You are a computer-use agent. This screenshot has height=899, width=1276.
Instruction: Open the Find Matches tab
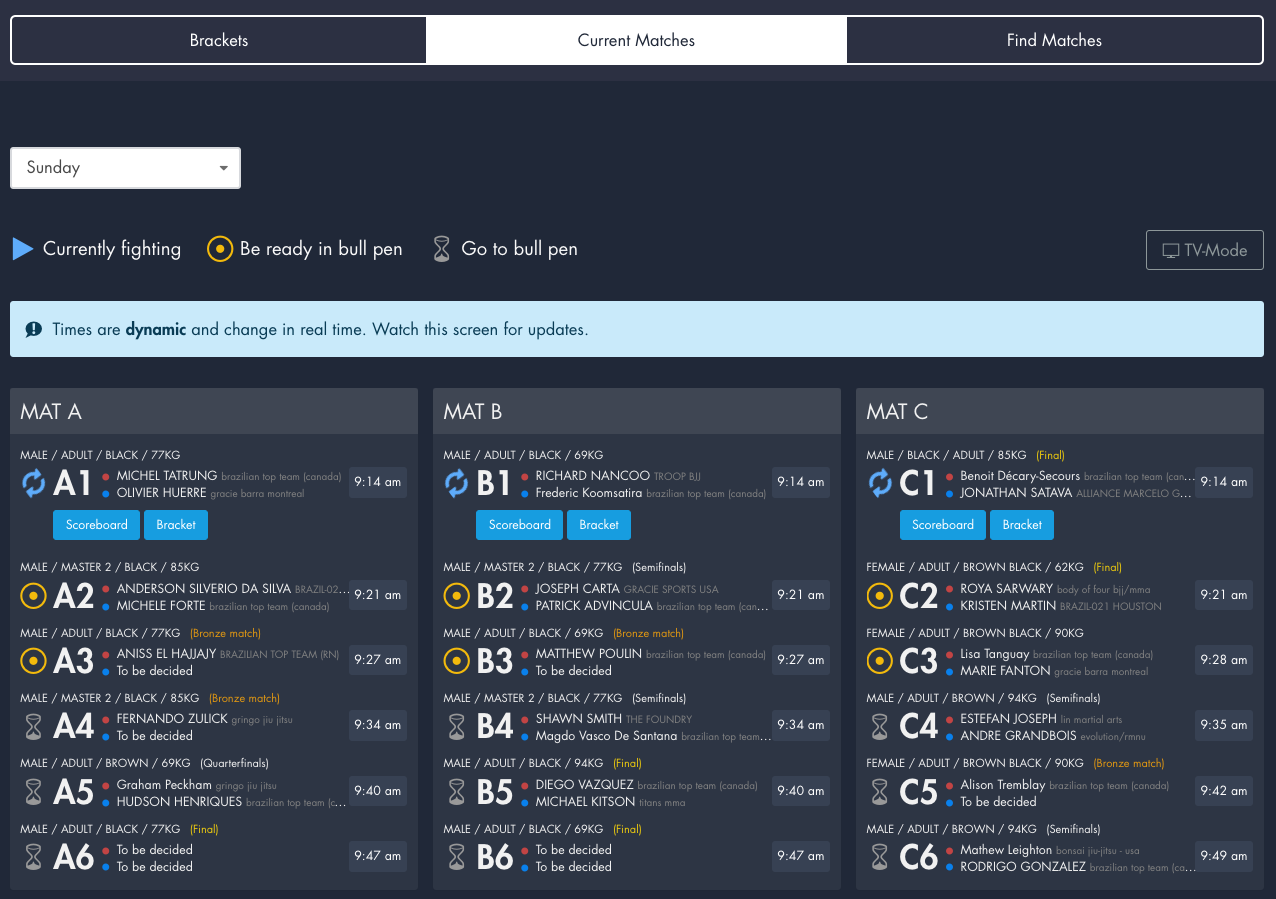pyautogui.click(x=1054, y=40)
